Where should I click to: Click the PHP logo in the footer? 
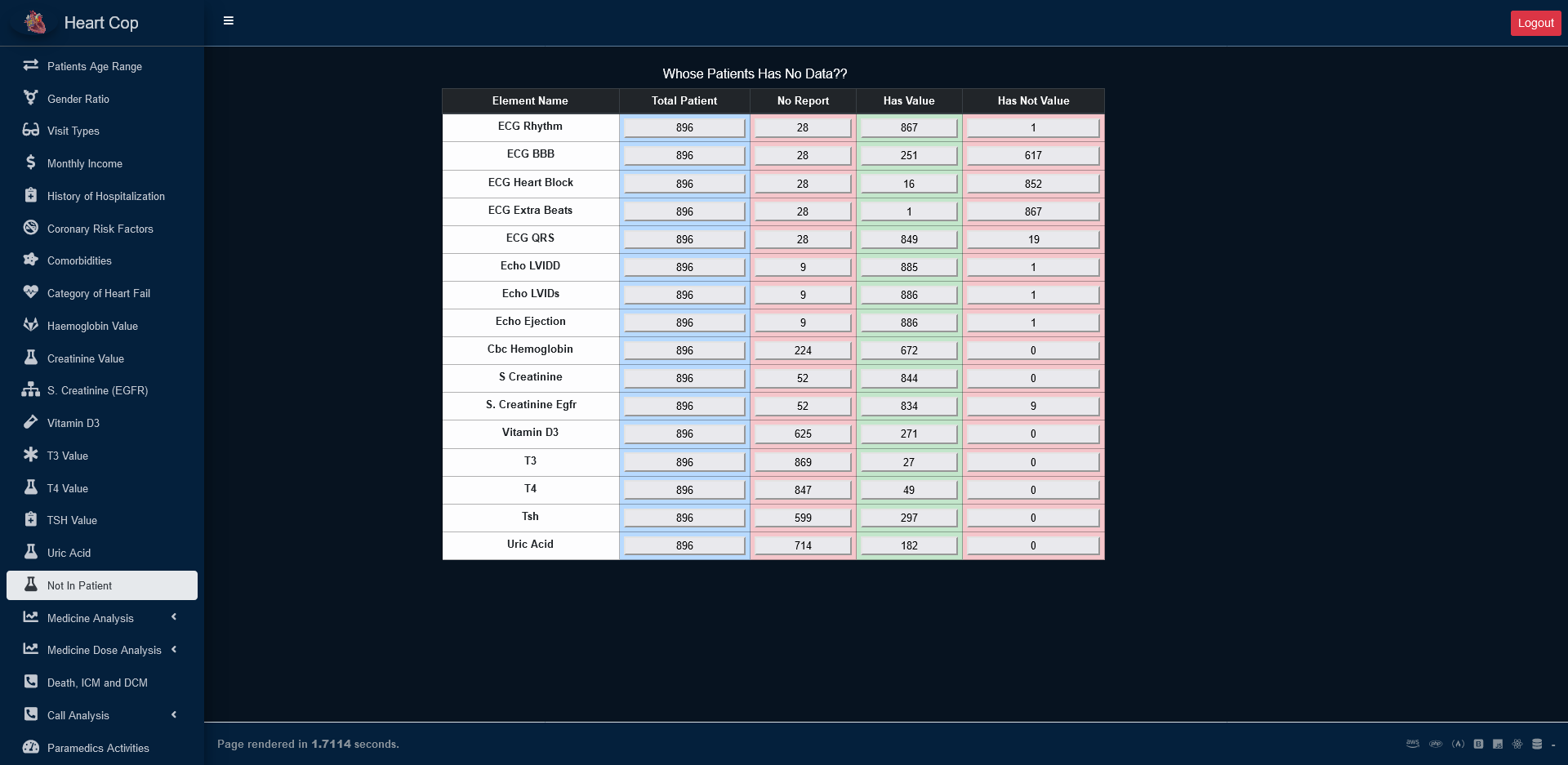point(1435,744)
